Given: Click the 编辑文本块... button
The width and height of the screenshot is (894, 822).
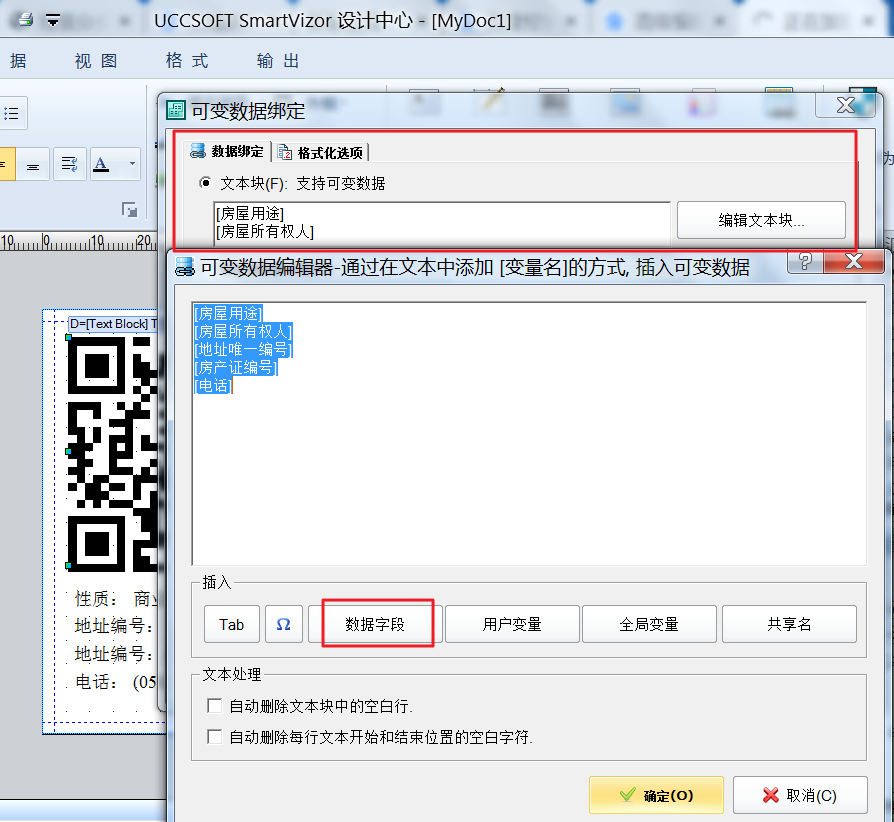Looking at the screenshot, I should (x=761, y=220).
